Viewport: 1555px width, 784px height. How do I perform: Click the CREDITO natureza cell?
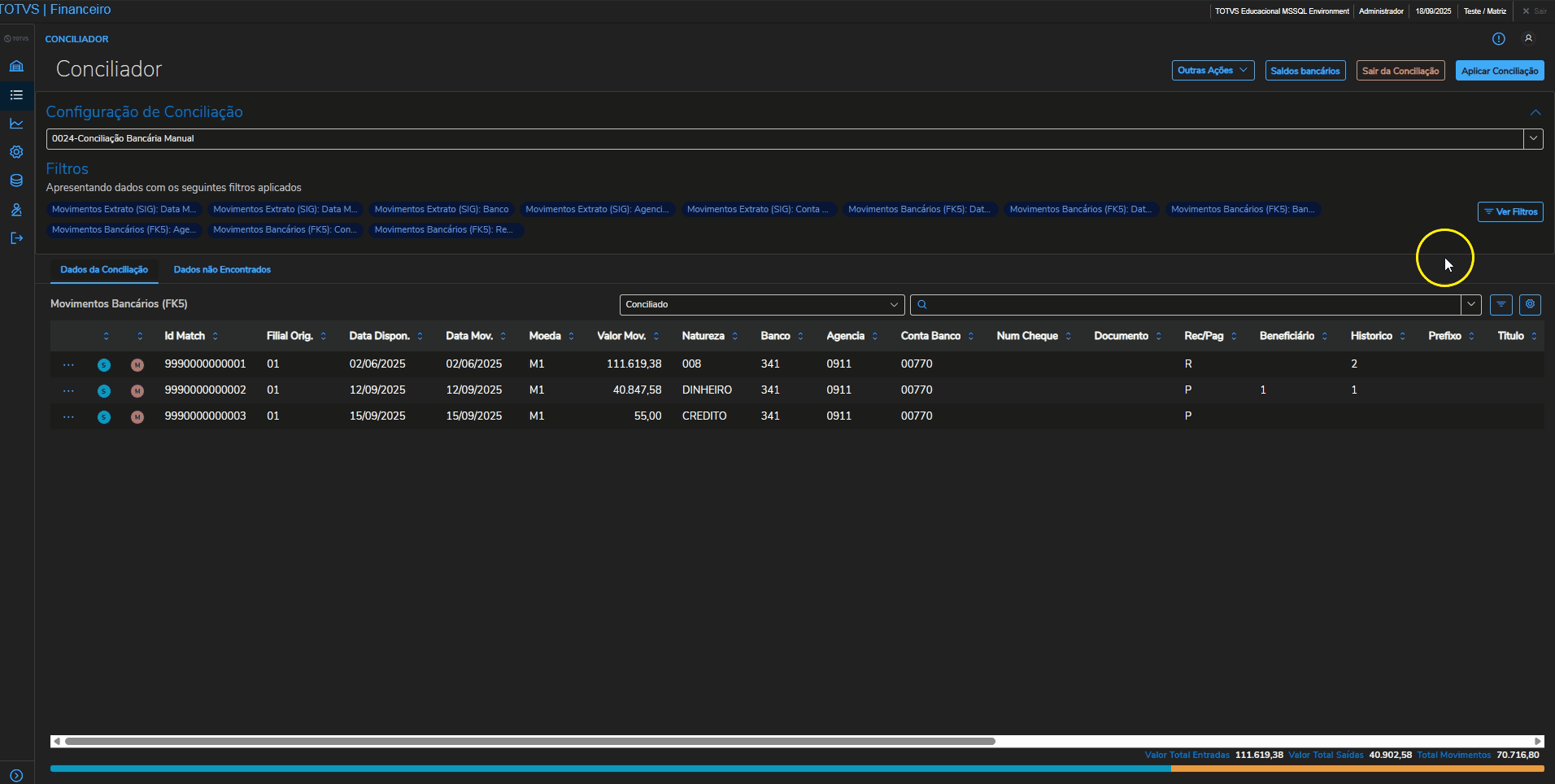click(704, 416)
